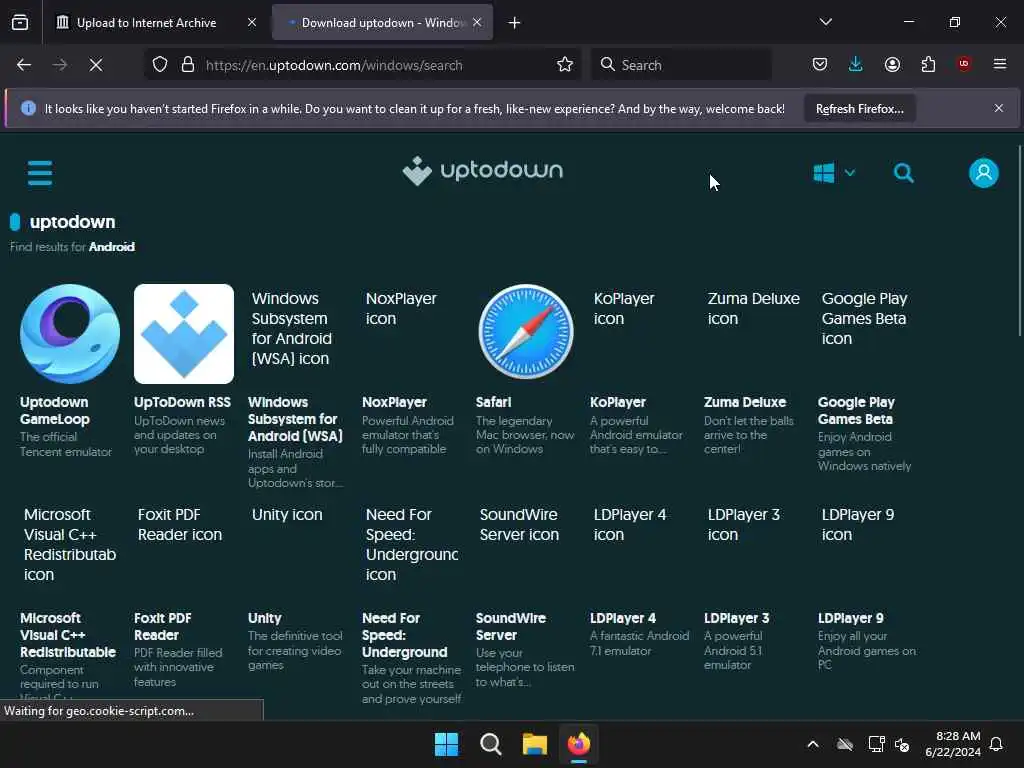The height and width of the screenshot is (768, 1024).
Task: Open the notifications bell icon
Action: (997, 744)
